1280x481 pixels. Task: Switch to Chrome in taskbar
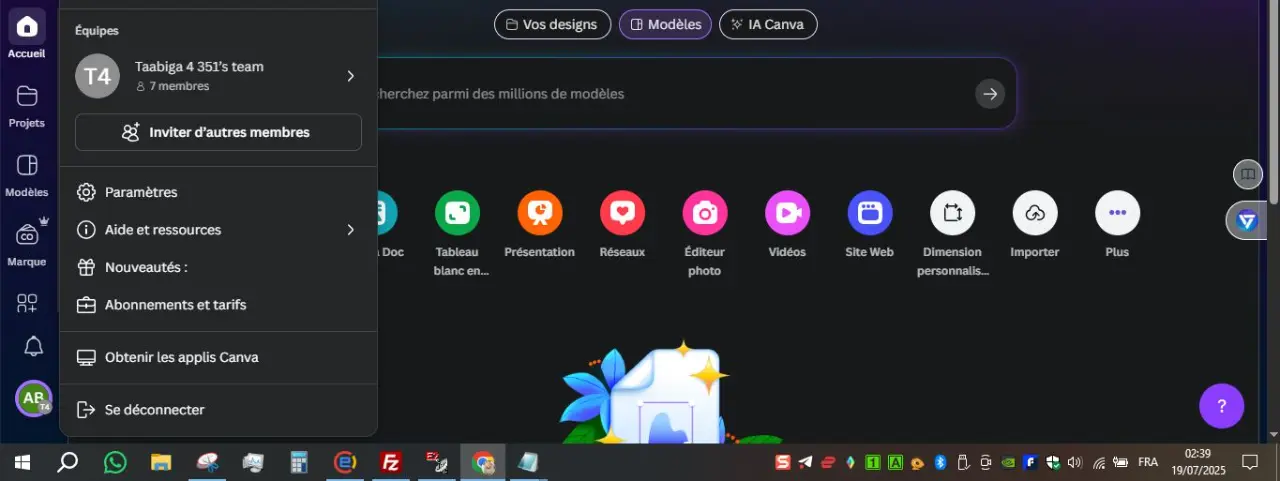click(x=483, y=462)
